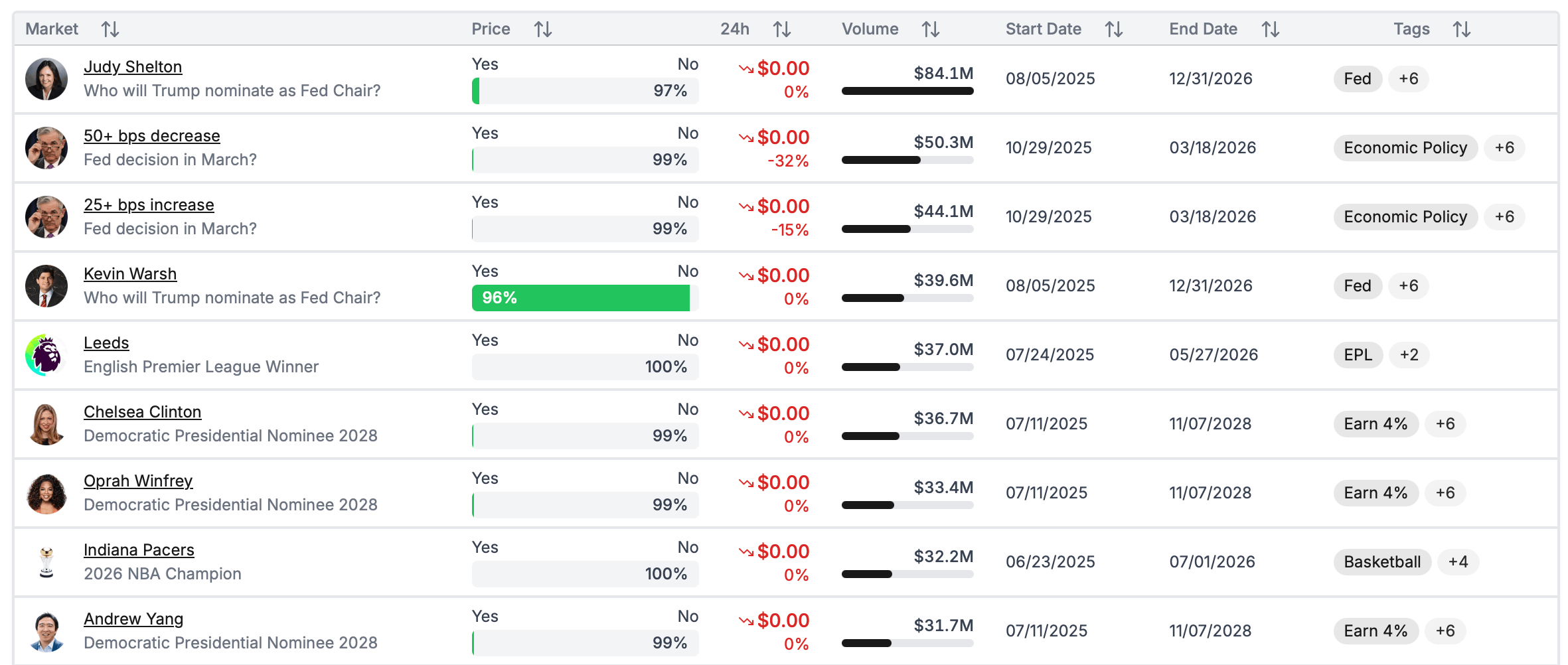This screenshot has width=1568, height=665.
Task: Click Kevin Warsh's green 96% price bar
Action: pos(581,298)
